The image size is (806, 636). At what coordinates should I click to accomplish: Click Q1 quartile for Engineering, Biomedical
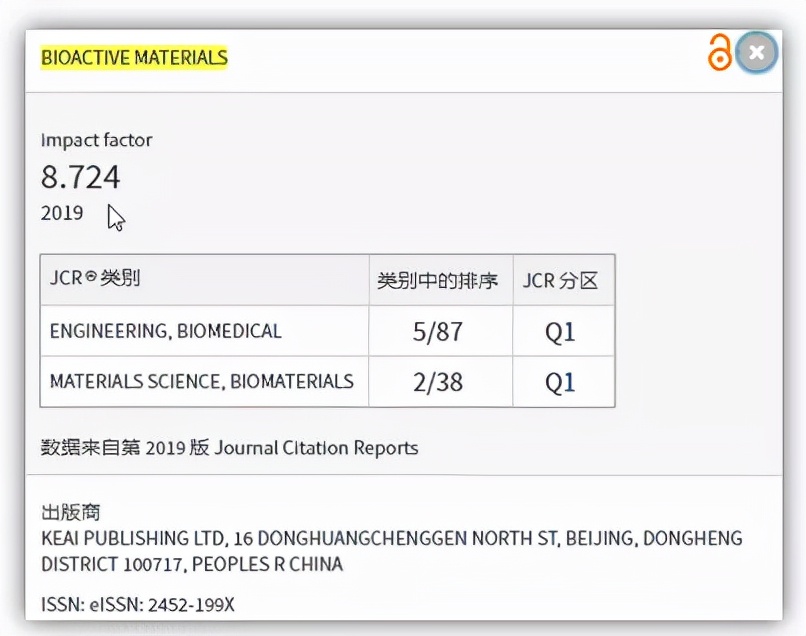click(560, 332)
